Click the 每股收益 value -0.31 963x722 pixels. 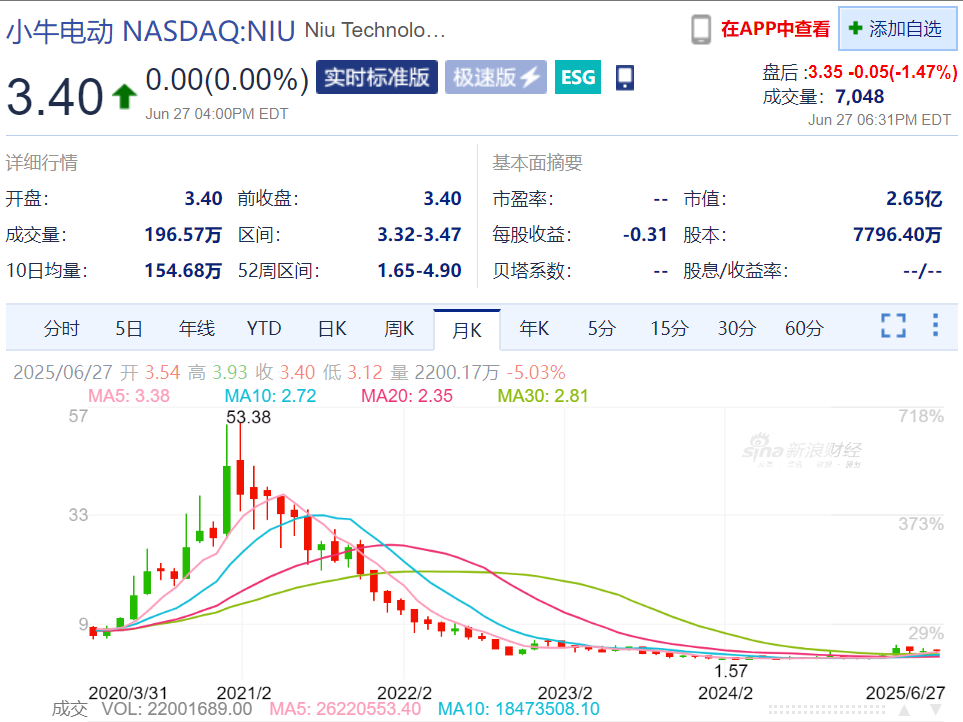click(644, 235)
